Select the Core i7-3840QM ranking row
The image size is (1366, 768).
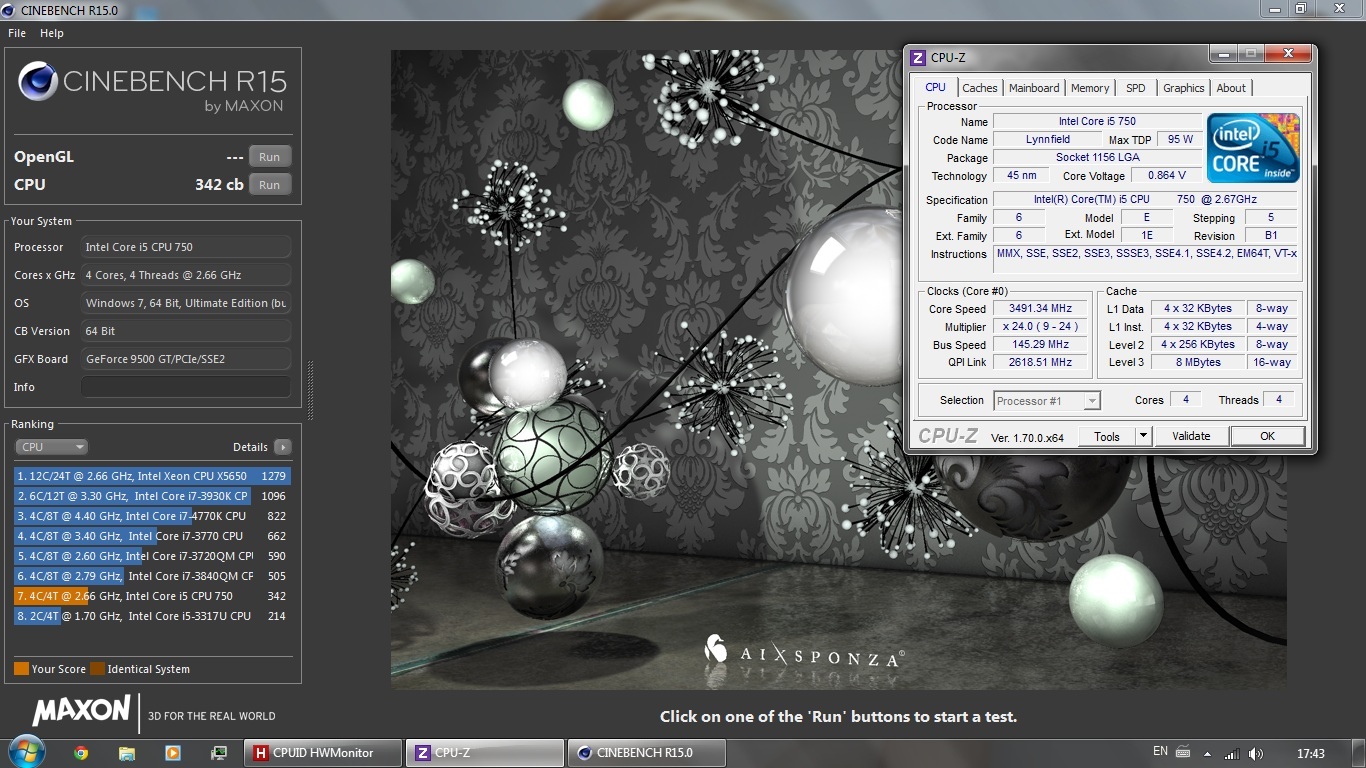[152, 576]
